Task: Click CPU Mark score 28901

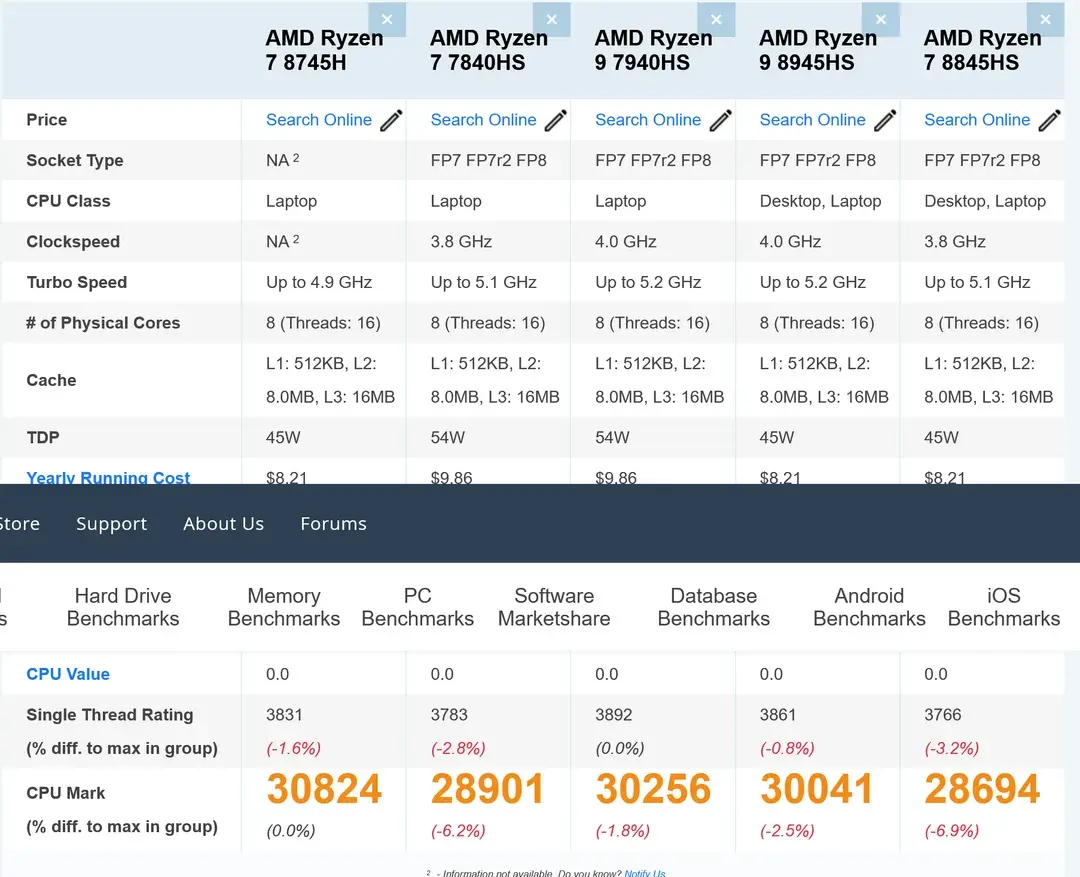Action: point(487,789)
